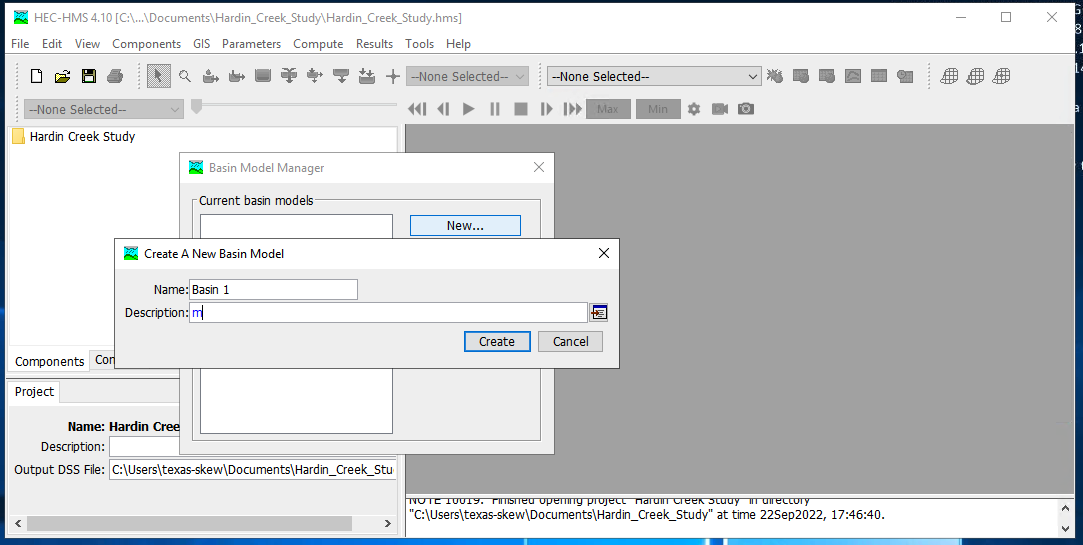Step one frame forward
Image resolution: width=1083 pixels, height=545 pixels.
click(546, 109)
